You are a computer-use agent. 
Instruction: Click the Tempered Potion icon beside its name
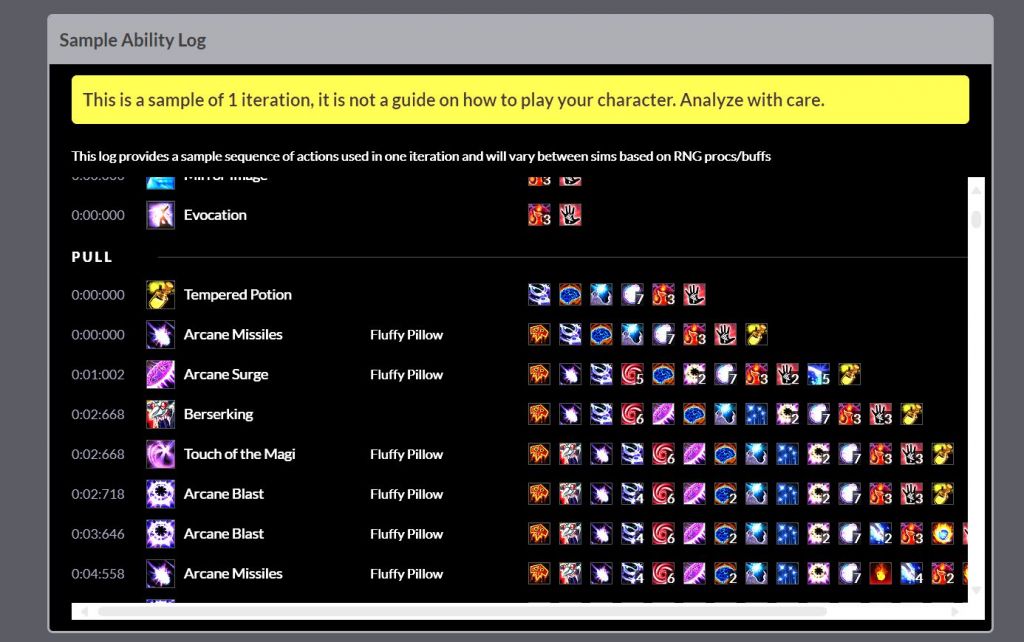pyautogui.click(x=160, y=295)
